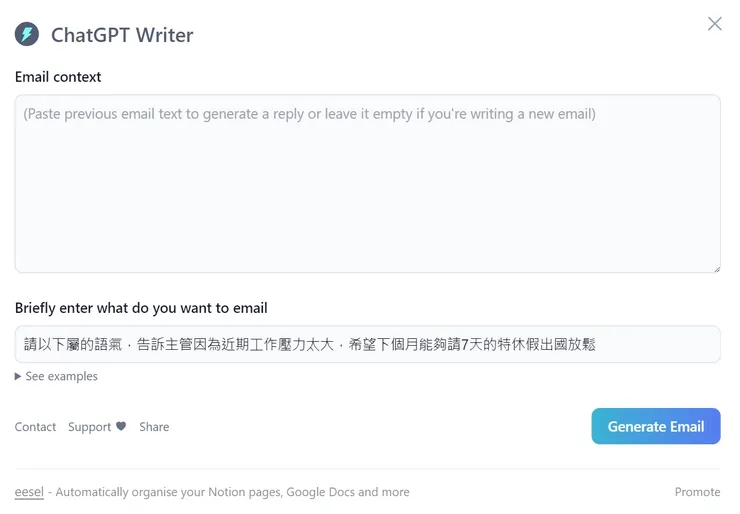
Task: Close the ChatGPT Writer dialog
Action: 714,24
